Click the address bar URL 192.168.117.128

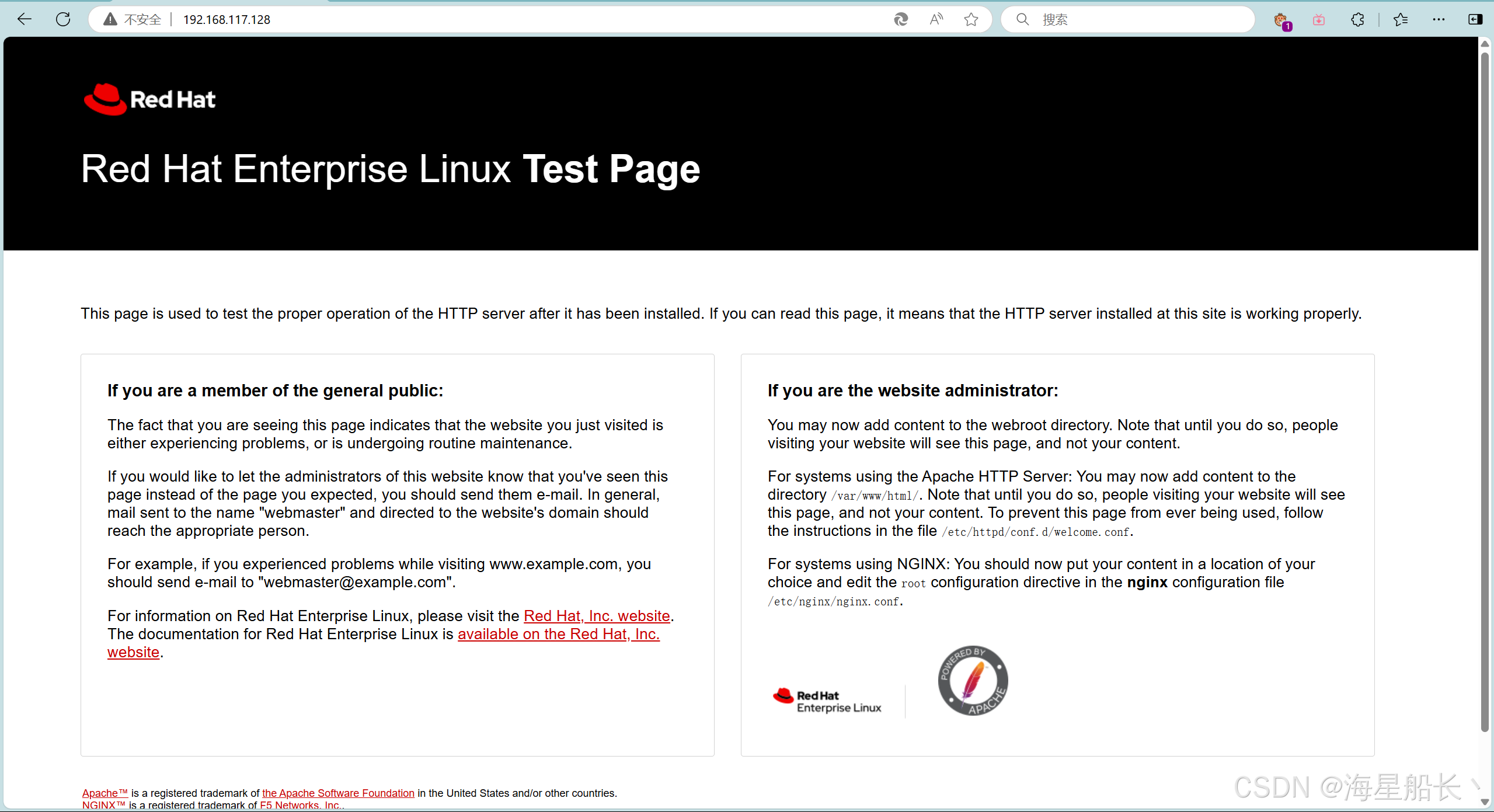(227, 19)
